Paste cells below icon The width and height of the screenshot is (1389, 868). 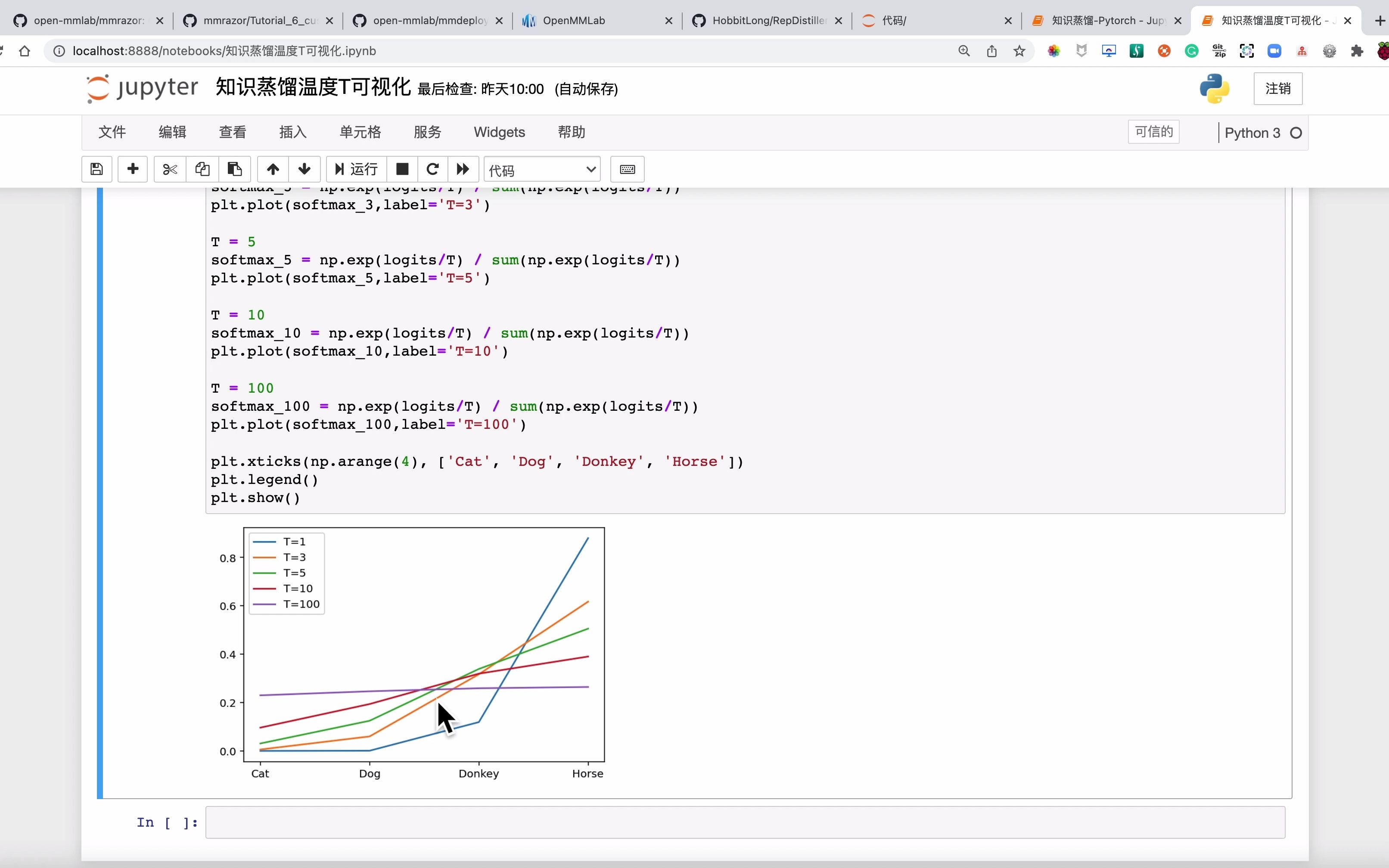pos(234,169)
